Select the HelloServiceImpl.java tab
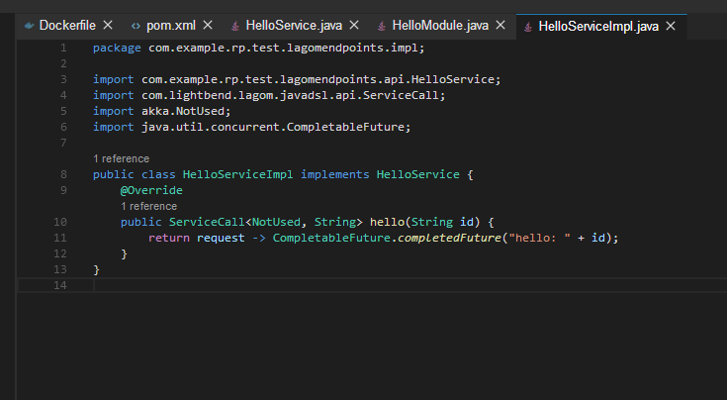 [x=598, y=26]
